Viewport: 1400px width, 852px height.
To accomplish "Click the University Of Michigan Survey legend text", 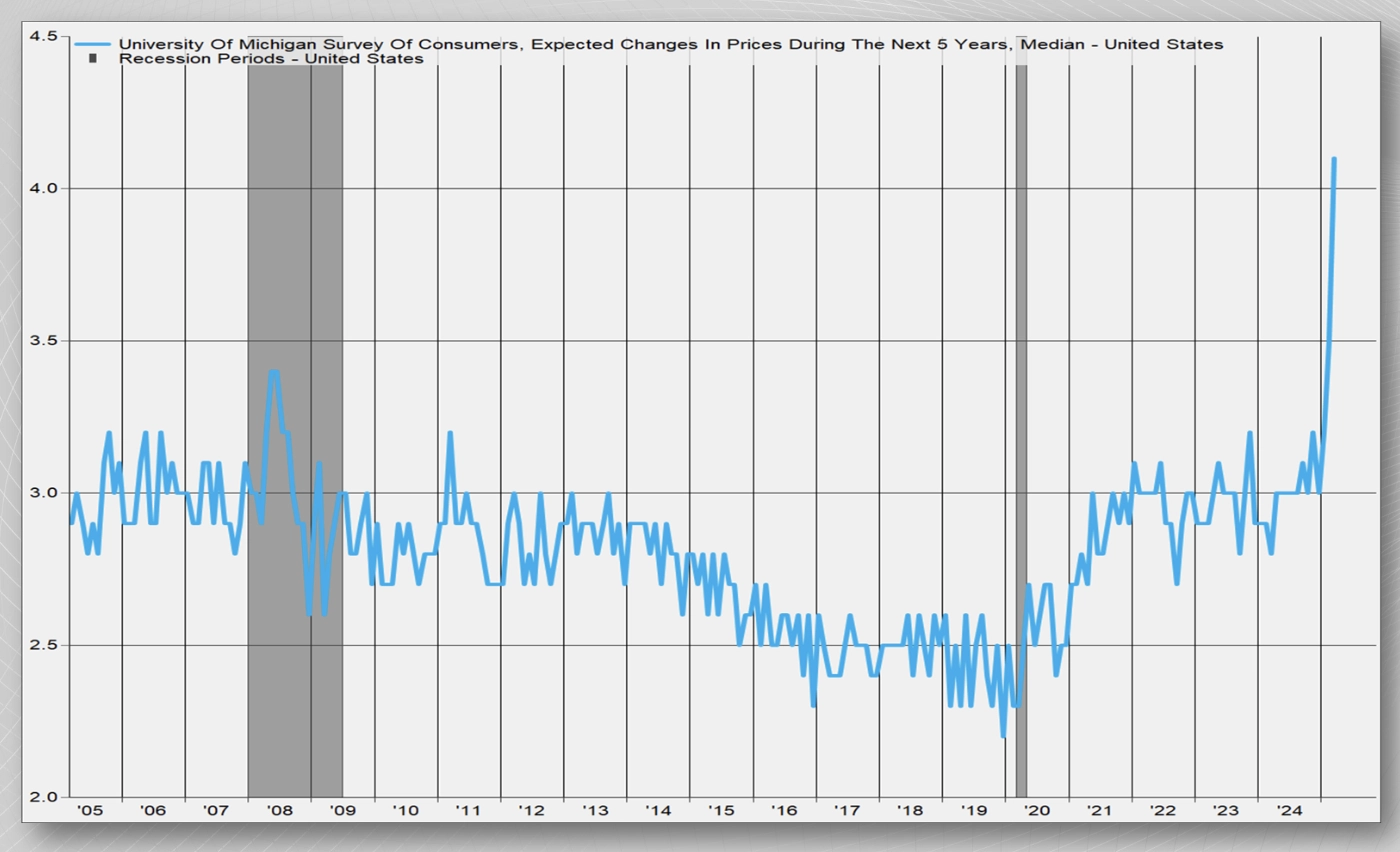I will pyautogui.click(x=671, y=44).
